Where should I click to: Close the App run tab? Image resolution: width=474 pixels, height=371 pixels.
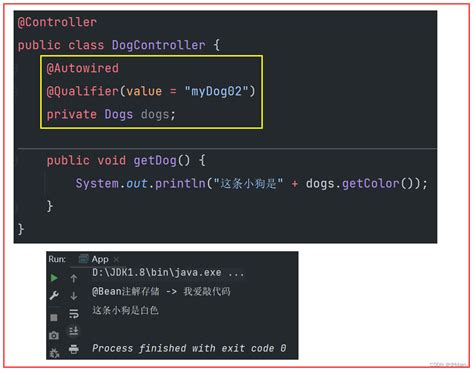pos(116,259)
